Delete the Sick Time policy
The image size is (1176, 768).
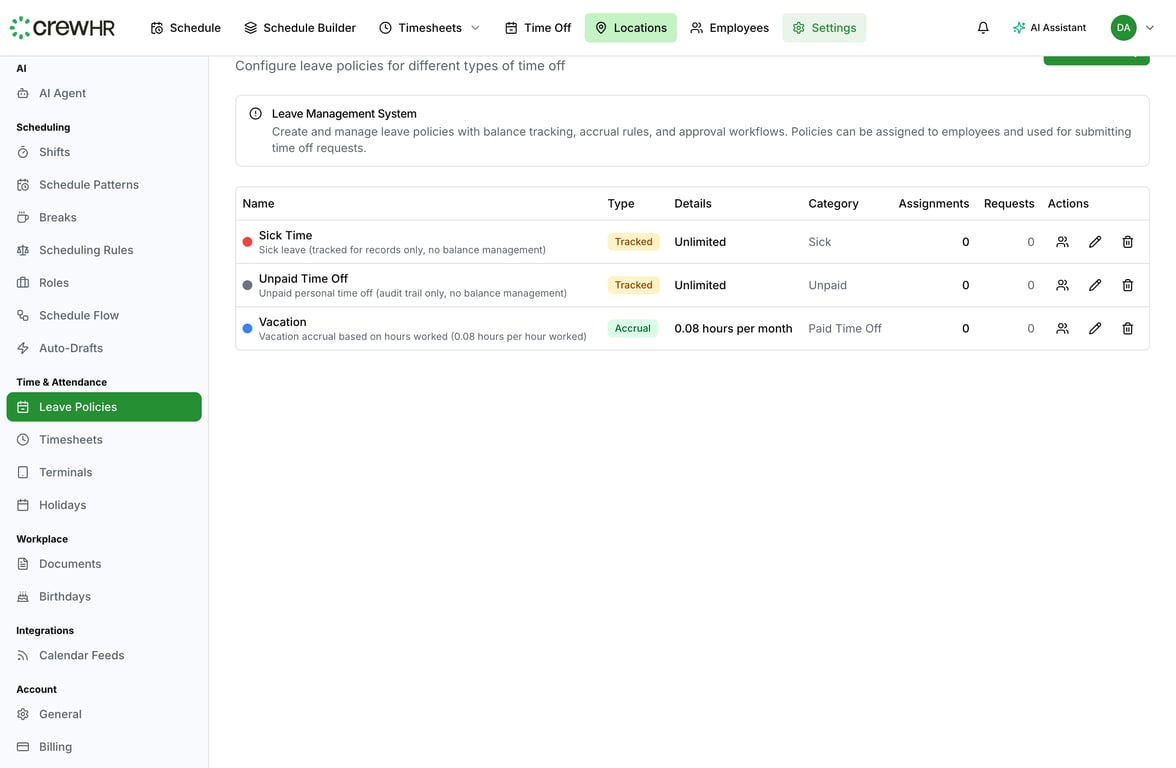click(x=1127, y=242)
